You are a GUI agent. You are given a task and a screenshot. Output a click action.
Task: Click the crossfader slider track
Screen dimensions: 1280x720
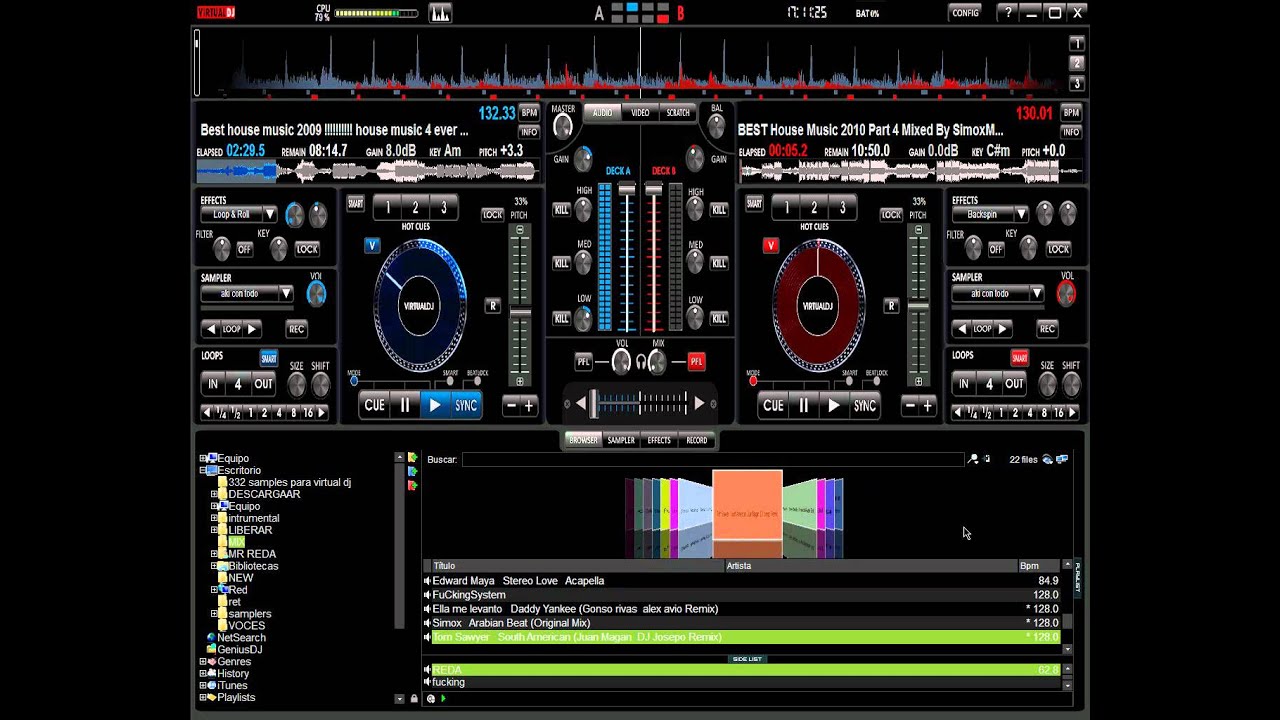point(640,404)
